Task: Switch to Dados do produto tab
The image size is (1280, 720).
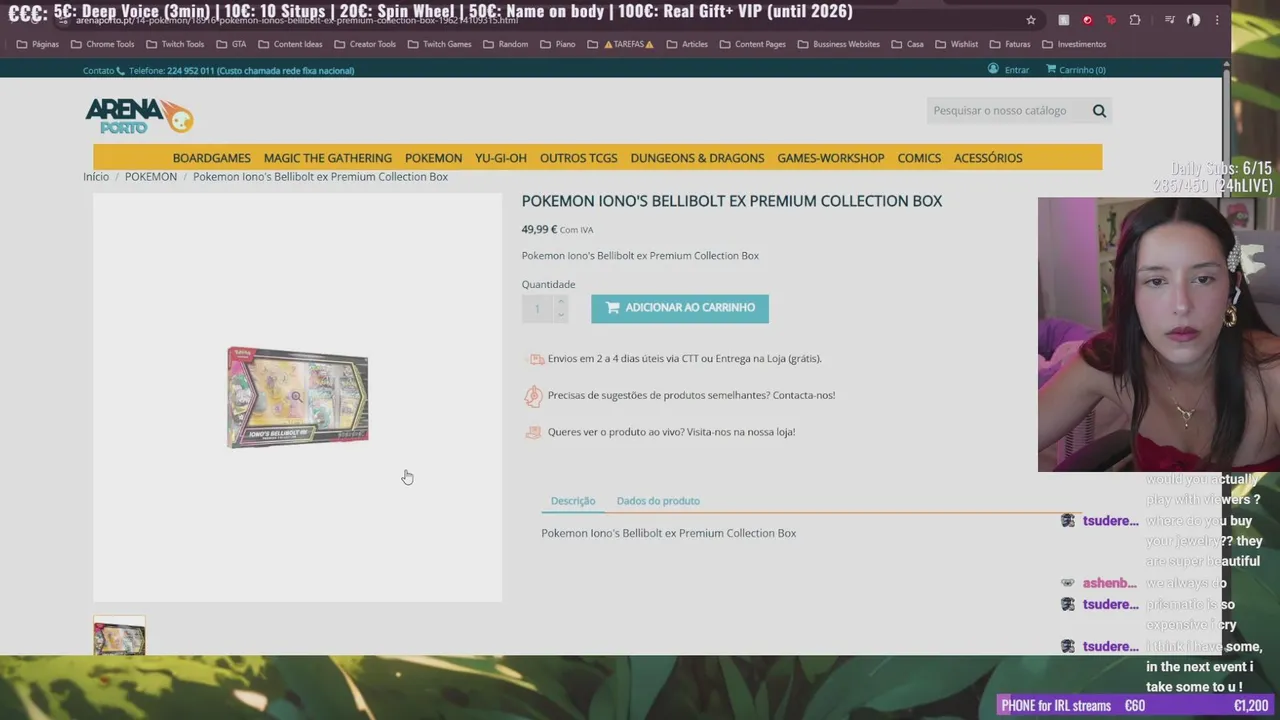Action: [658, 501]
